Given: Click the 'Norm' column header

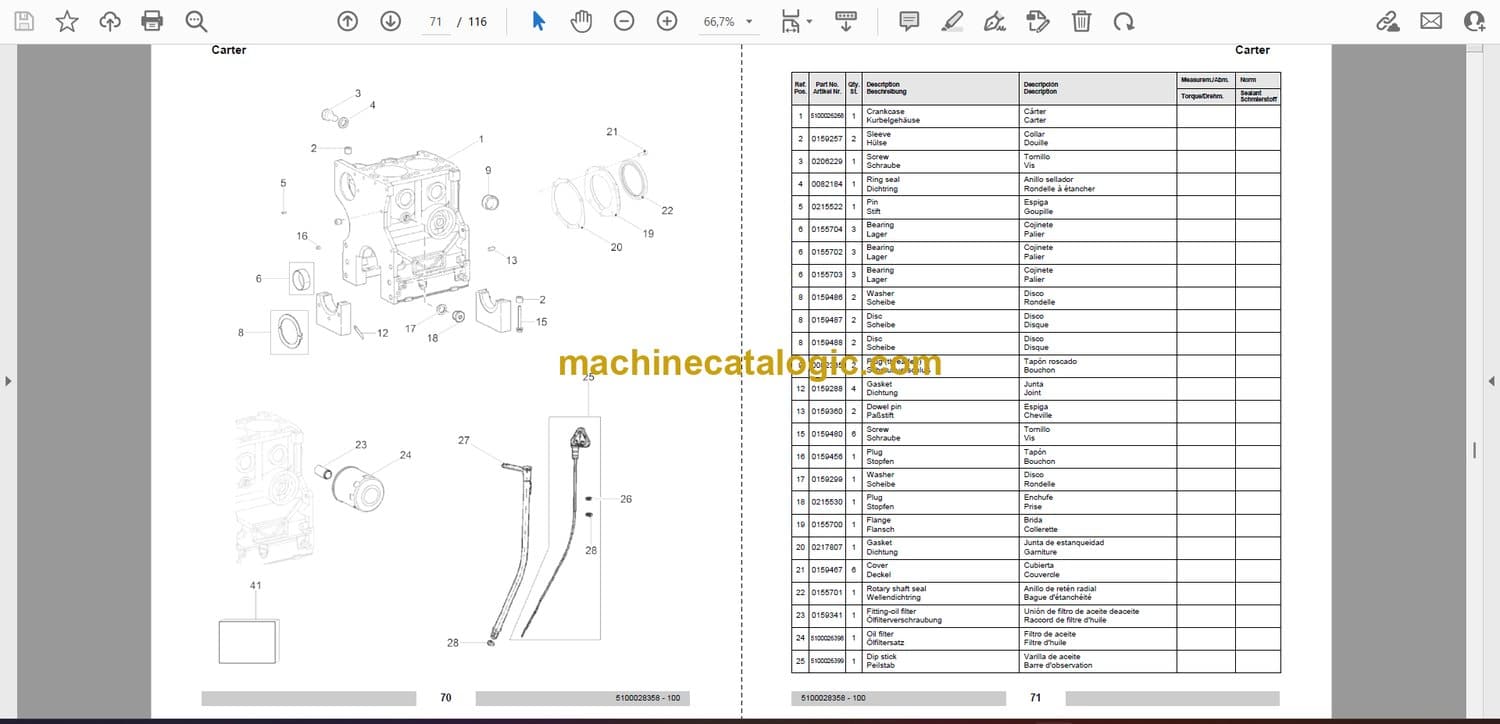Looking at the screenshot, I should tap(1258, 80).
